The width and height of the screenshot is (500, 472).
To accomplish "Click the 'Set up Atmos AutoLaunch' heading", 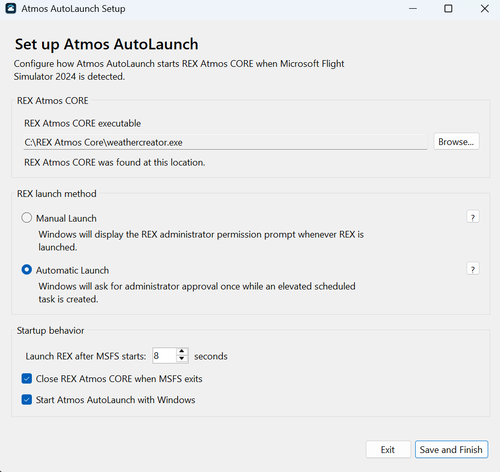I will pos(107,44).
